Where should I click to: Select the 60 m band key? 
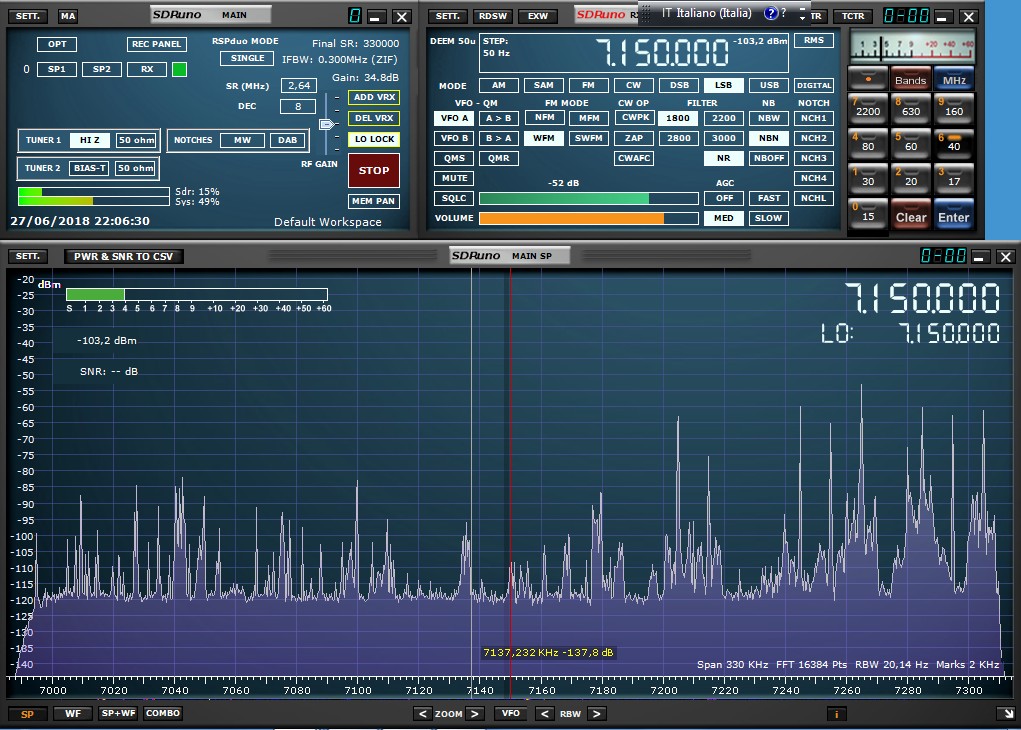(x=911, y=145)
